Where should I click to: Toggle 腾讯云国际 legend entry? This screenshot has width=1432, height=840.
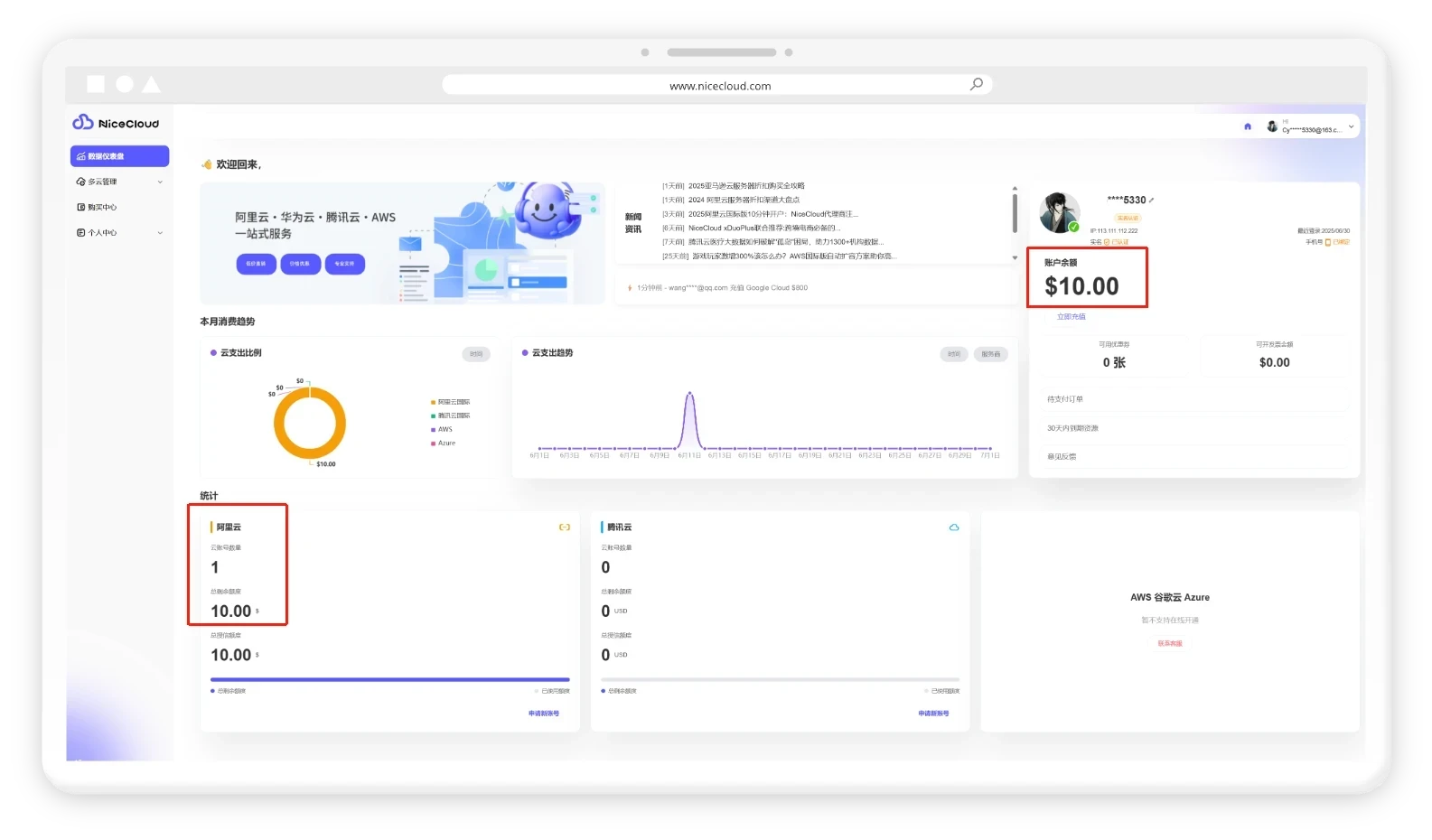tap(451, 415)
